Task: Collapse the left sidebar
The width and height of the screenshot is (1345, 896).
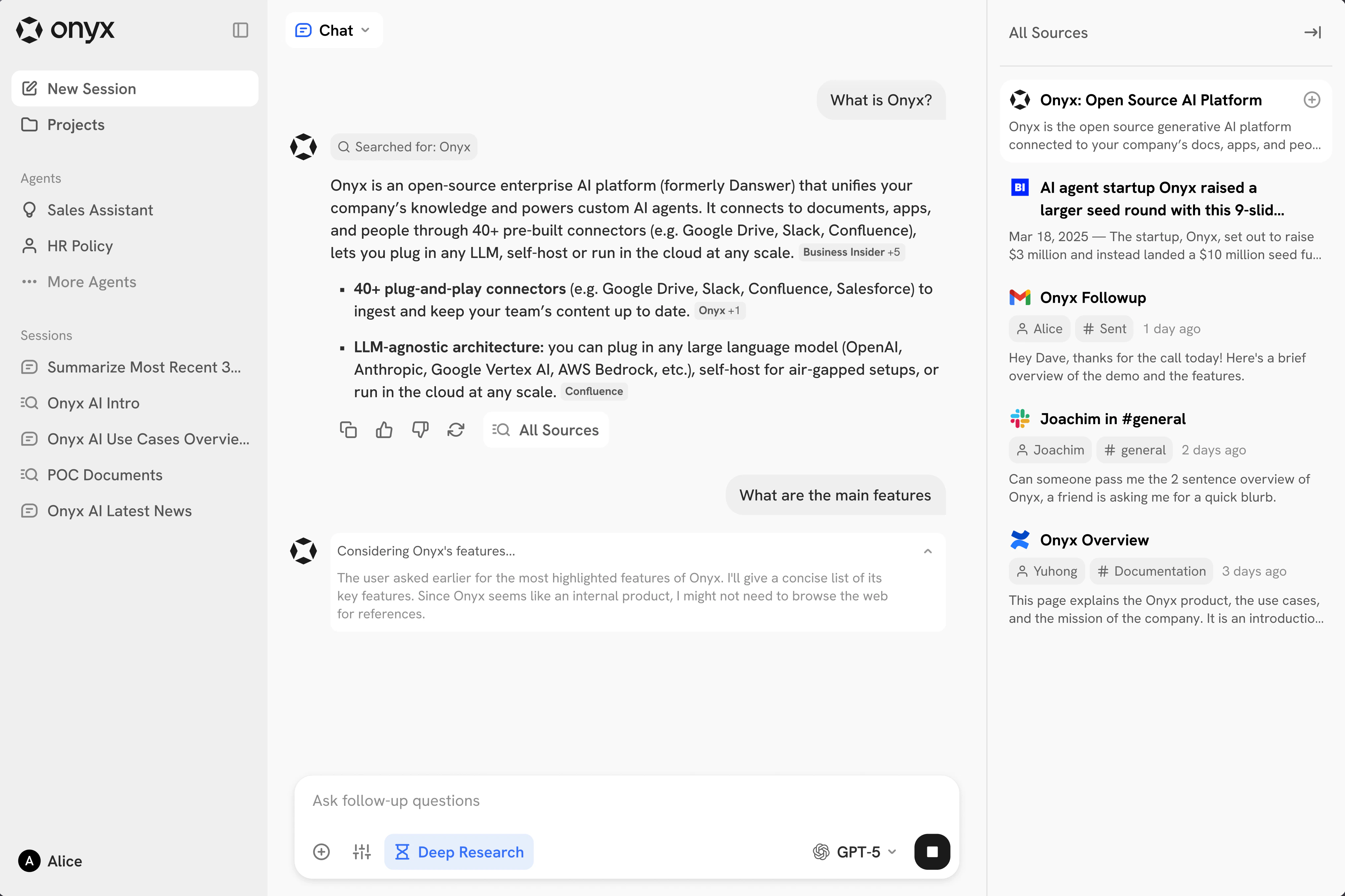Action: pos(240,30)
